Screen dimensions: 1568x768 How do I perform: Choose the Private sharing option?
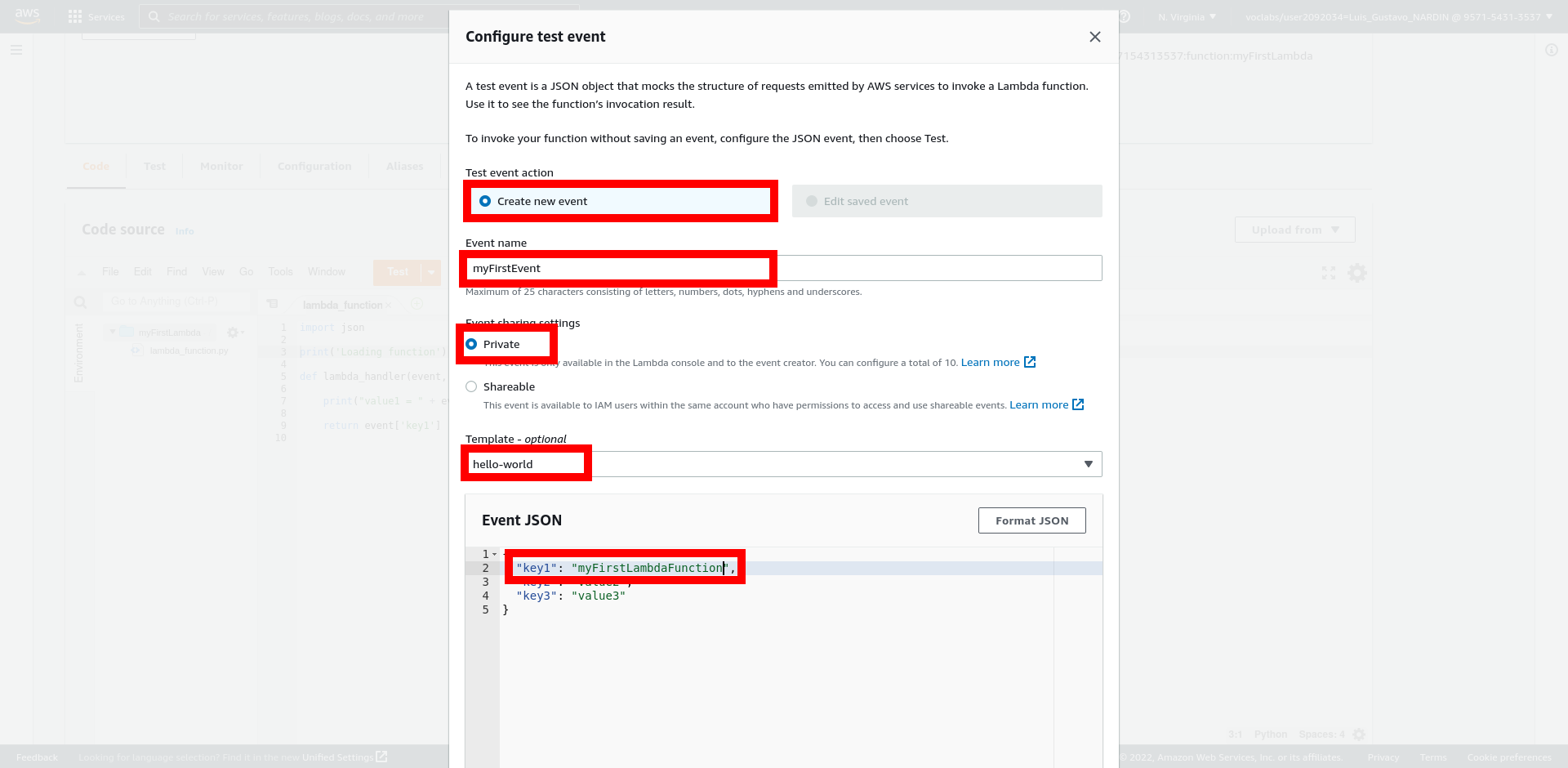click(472, 344)
